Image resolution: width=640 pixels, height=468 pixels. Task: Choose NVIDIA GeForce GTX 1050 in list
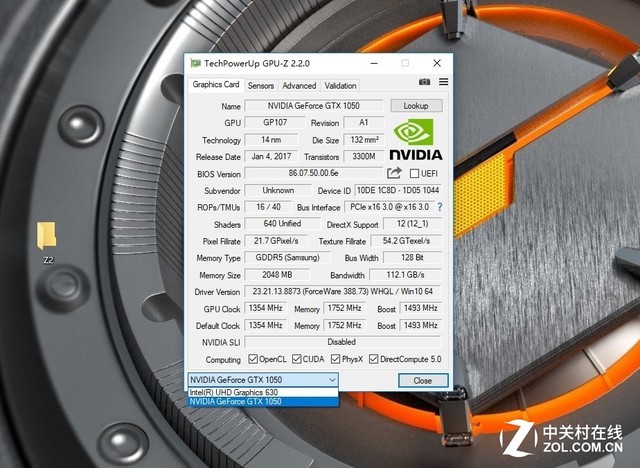point(263,401)
